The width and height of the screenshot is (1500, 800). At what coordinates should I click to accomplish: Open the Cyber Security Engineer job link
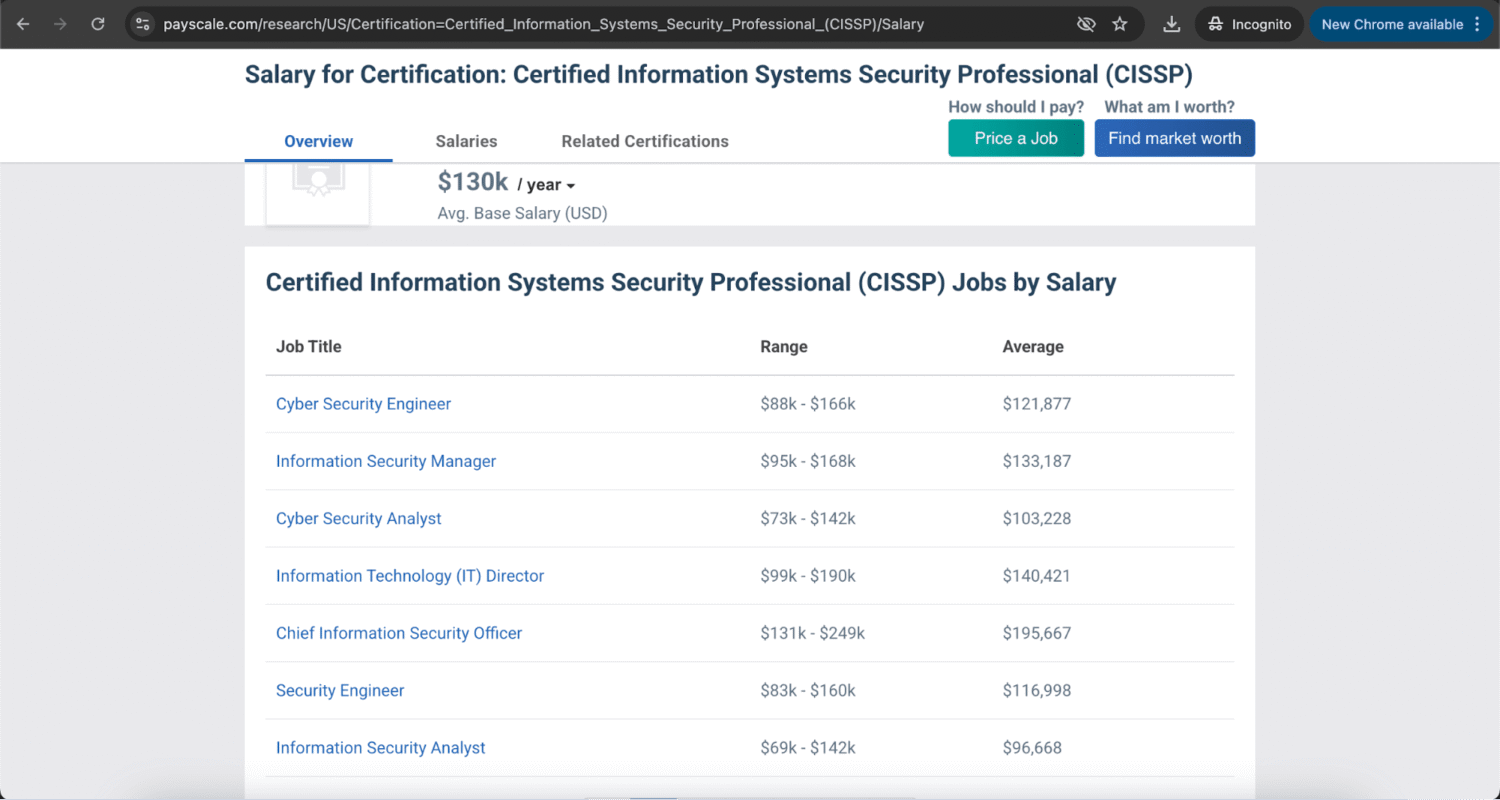363,403
